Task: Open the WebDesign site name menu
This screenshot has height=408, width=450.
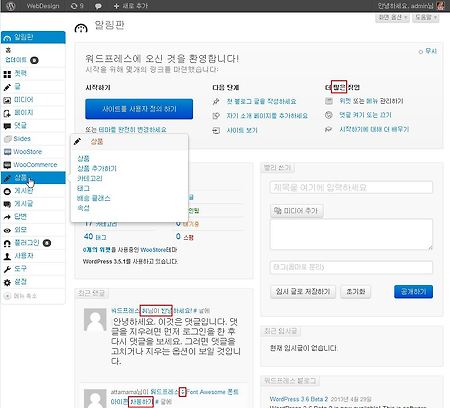Action: (43, 6)
